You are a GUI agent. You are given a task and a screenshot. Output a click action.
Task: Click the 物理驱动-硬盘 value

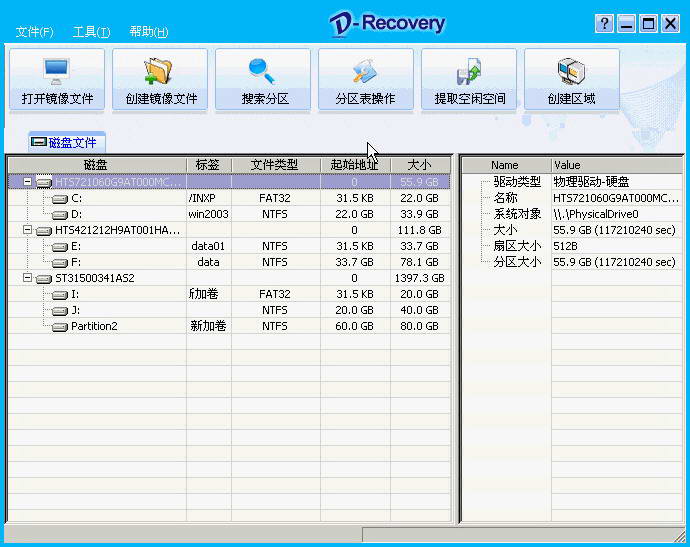[x=591, y=182]
